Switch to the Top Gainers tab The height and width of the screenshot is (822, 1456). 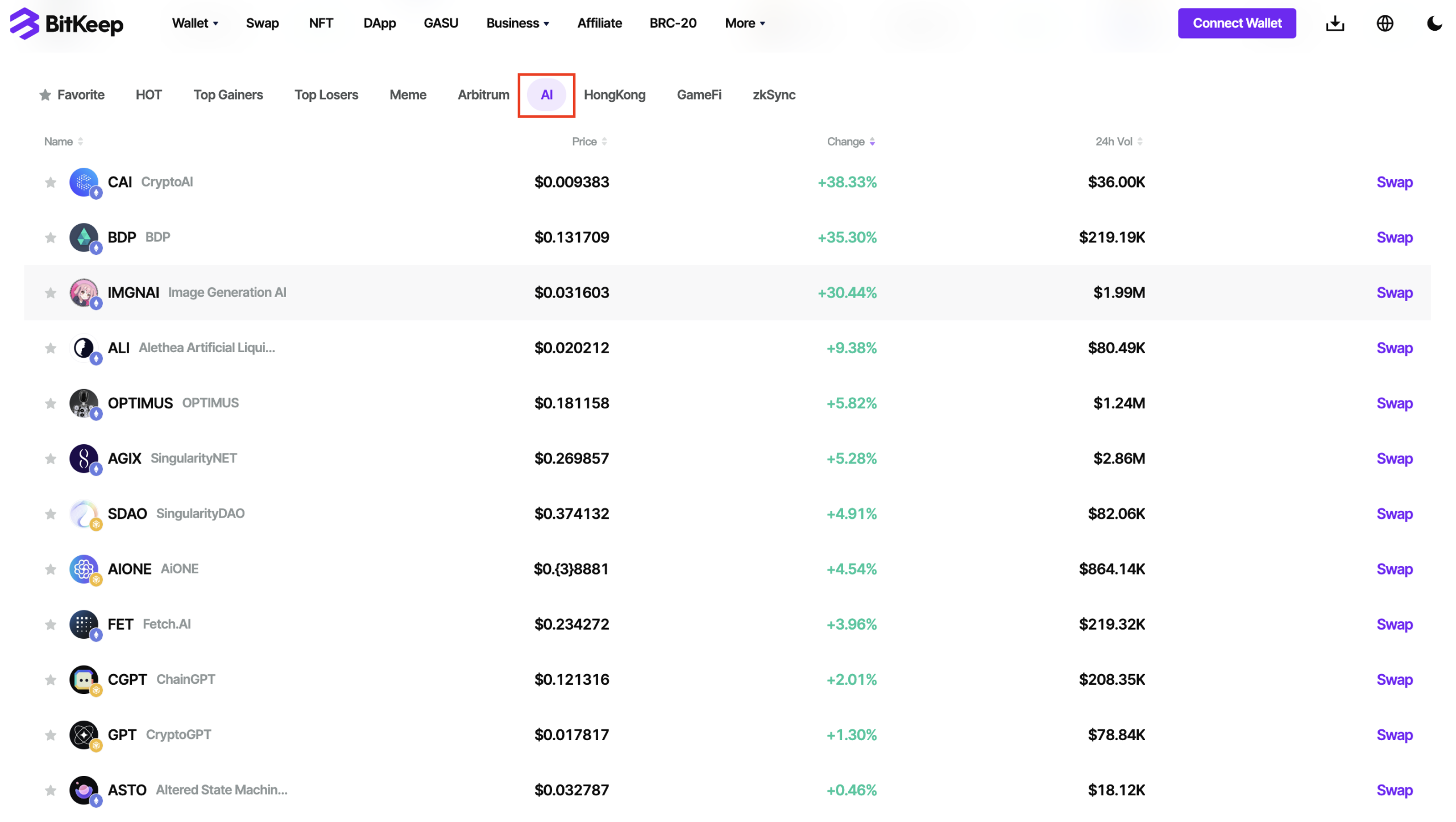click(228, 94)
